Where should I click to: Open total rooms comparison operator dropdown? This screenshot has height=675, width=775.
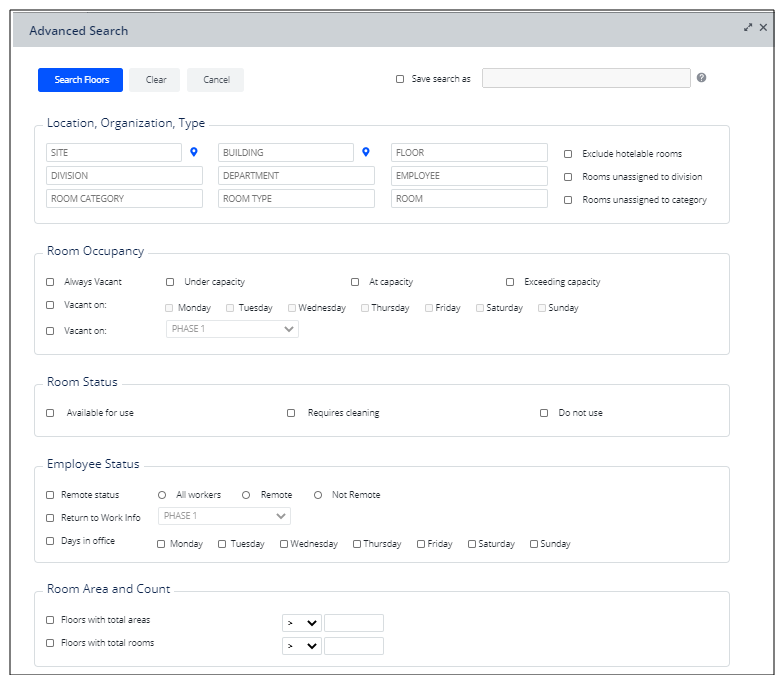302,646
